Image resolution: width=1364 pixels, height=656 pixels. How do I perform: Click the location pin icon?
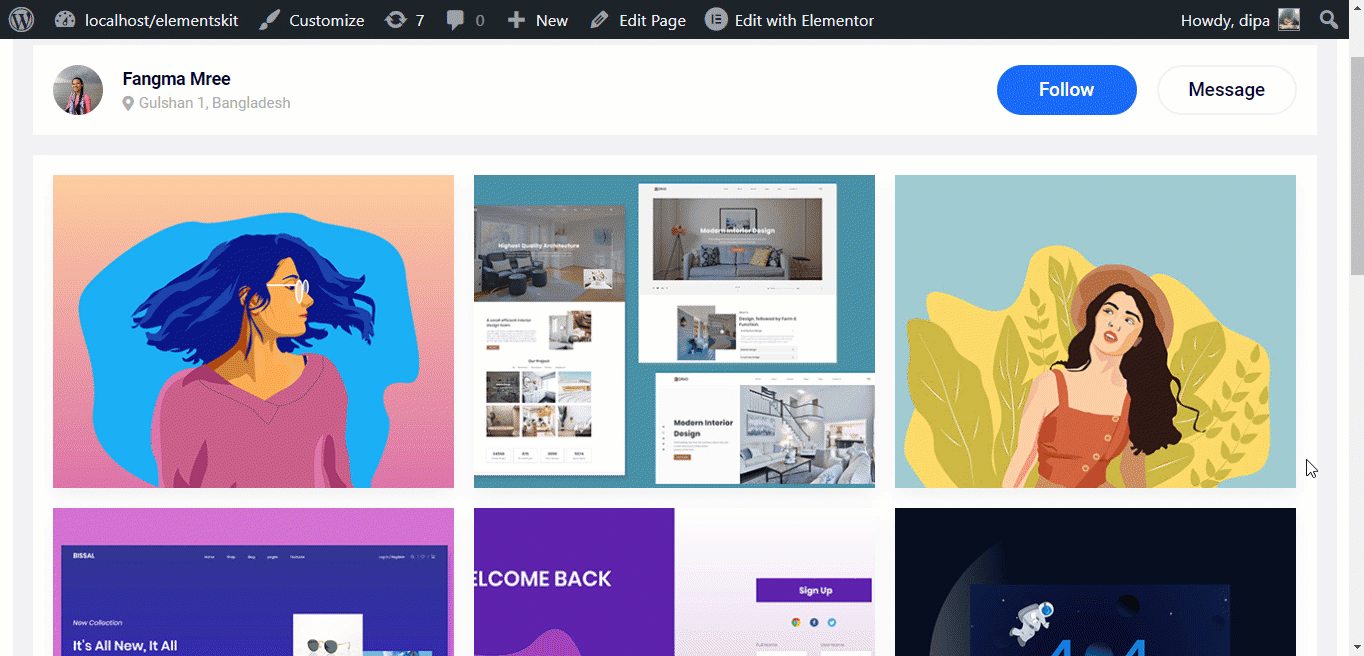(x=128, y=103)
